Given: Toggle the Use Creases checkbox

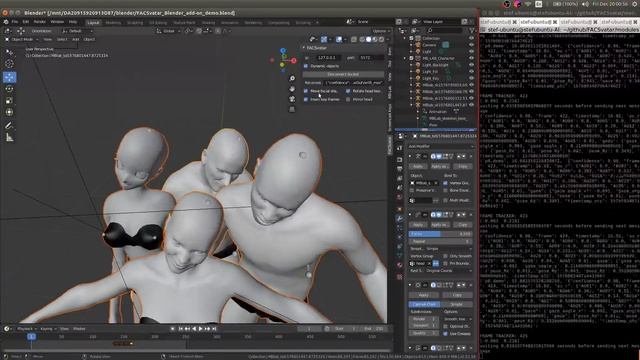Looking at the screenshot, I should pyautogui.click(x=445, y=333).
